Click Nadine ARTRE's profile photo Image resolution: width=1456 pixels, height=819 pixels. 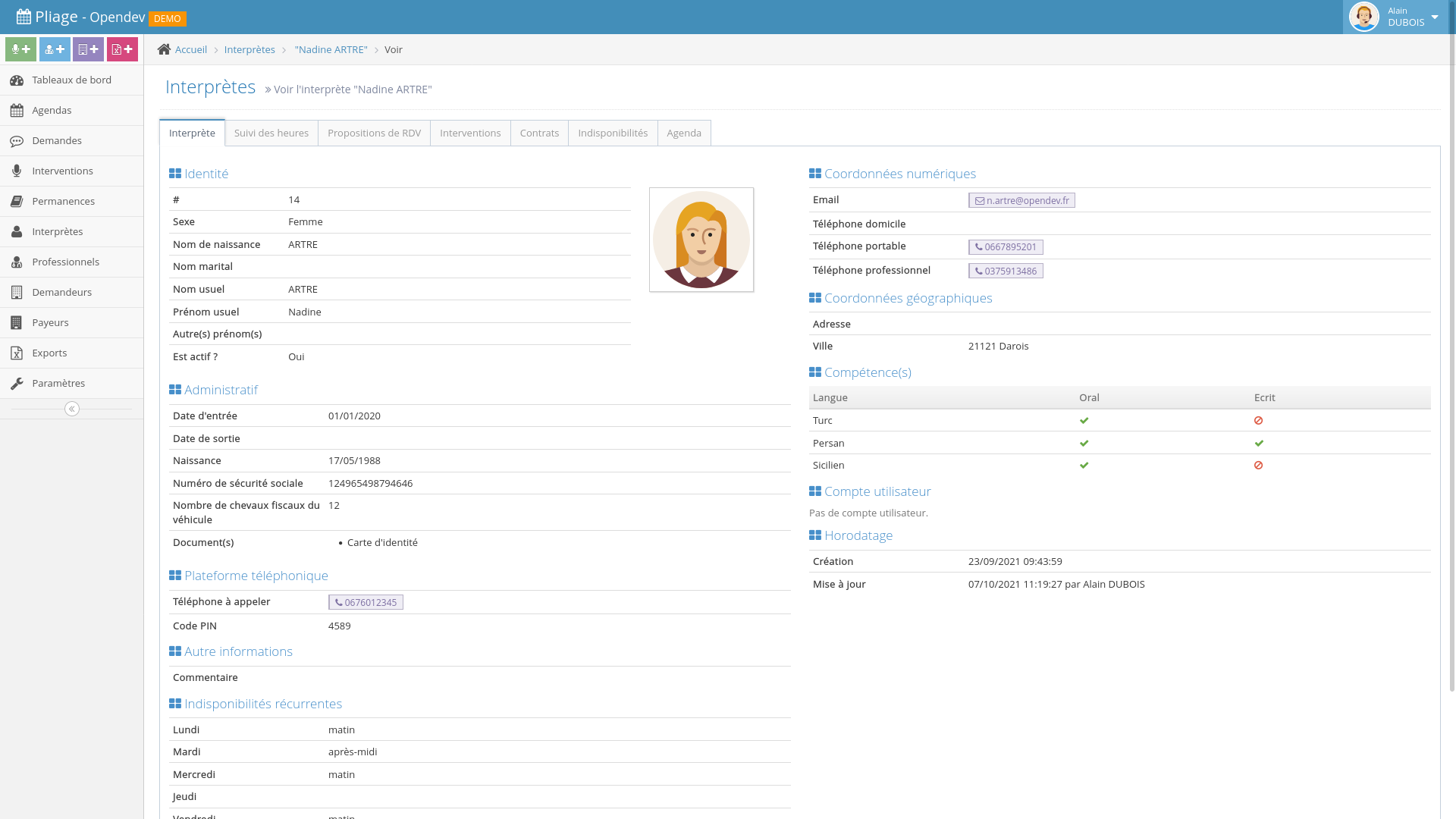[x=701, y=240]
